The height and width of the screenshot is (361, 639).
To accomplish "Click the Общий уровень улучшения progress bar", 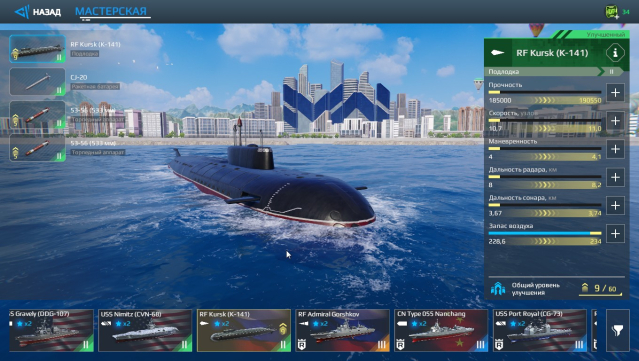I will [600, 294].
